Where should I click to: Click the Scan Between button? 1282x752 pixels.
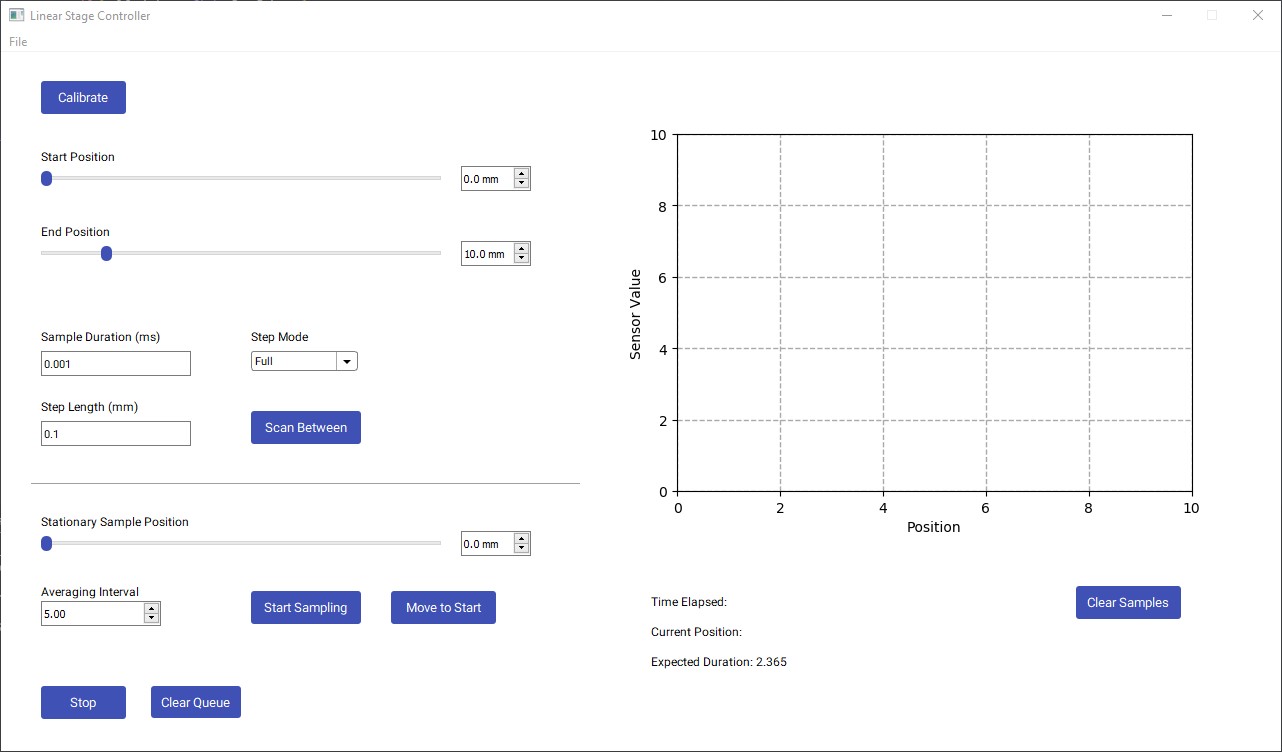306,428
